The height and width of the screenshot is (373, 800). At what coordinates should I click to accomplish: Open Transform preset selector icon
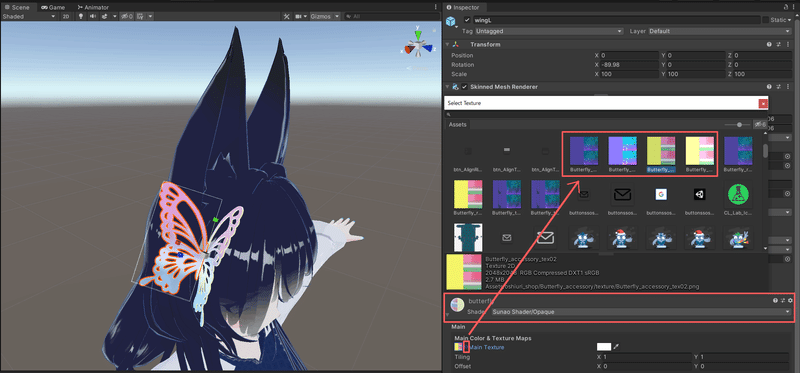point(779,44)
